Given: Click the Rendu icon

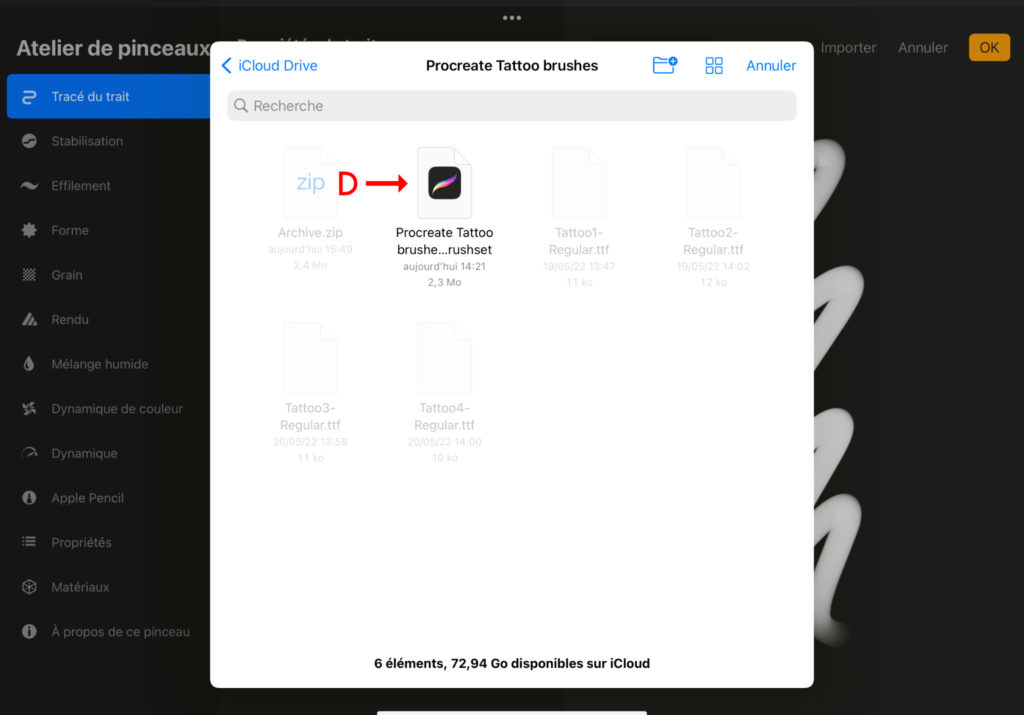Looking at the screenshot, I should click(x=29, y=319).
